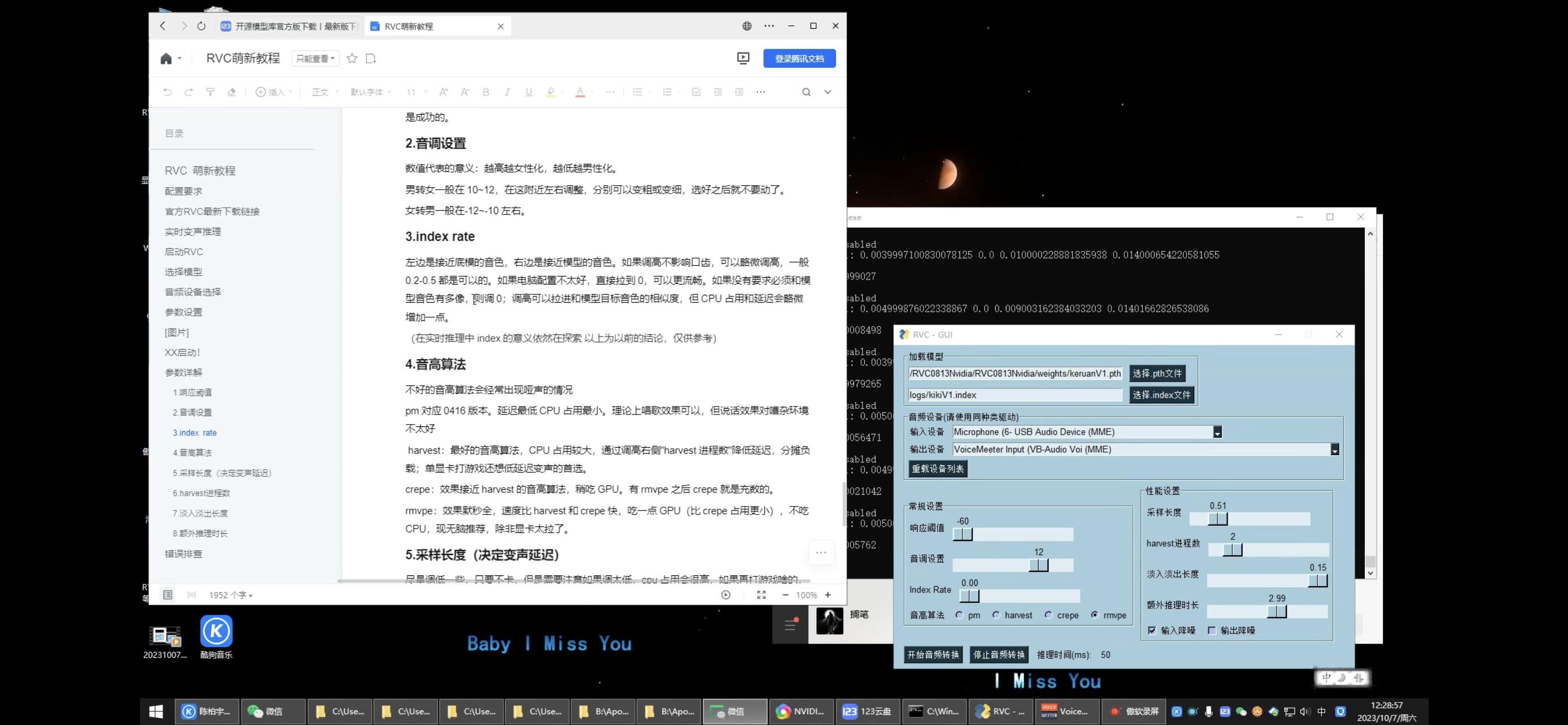The width and height of the screenshot is (1568, 725).
Task: Open the output device dropdown showing VoiceMeeter Input
Action: coord(1335,449)
